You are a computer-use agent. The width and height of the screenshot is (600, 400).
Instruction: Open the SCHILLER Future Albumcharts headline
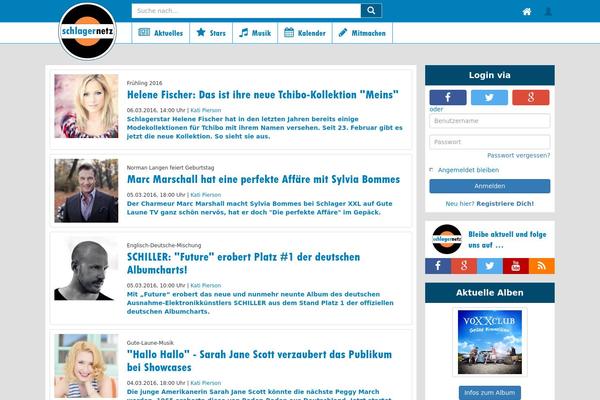click(x=243, y=263)
